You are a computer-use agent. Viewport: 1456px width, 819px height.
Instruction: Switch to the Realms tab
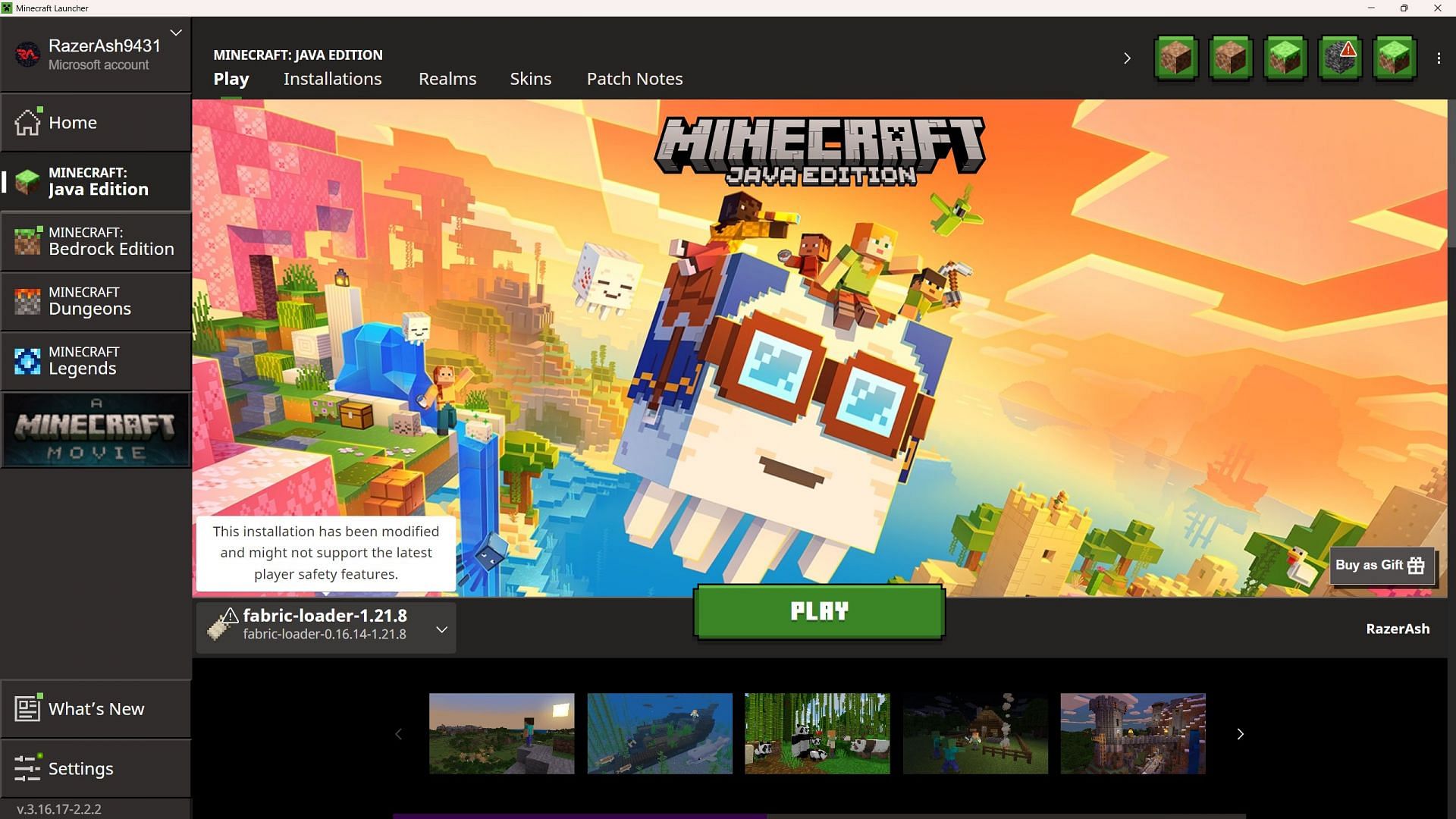pos(447,79)
